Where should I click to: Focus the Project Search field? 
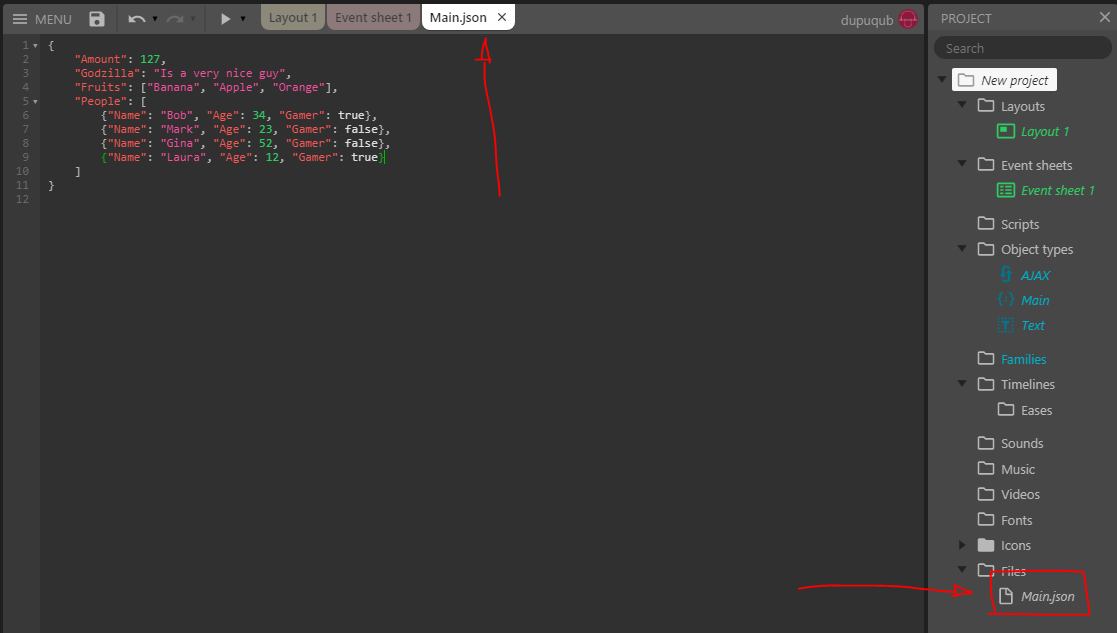coord(1022,48)
